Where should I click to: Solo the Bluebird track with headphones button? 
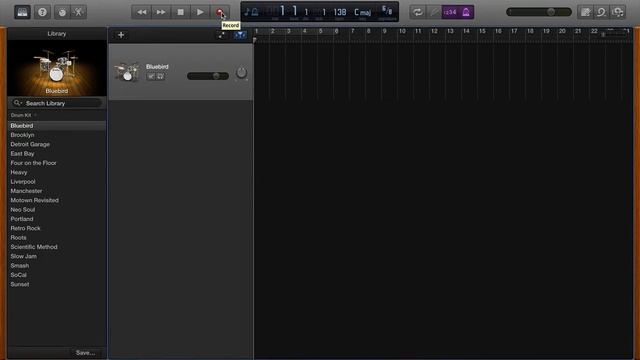click(x=160, y=76)
